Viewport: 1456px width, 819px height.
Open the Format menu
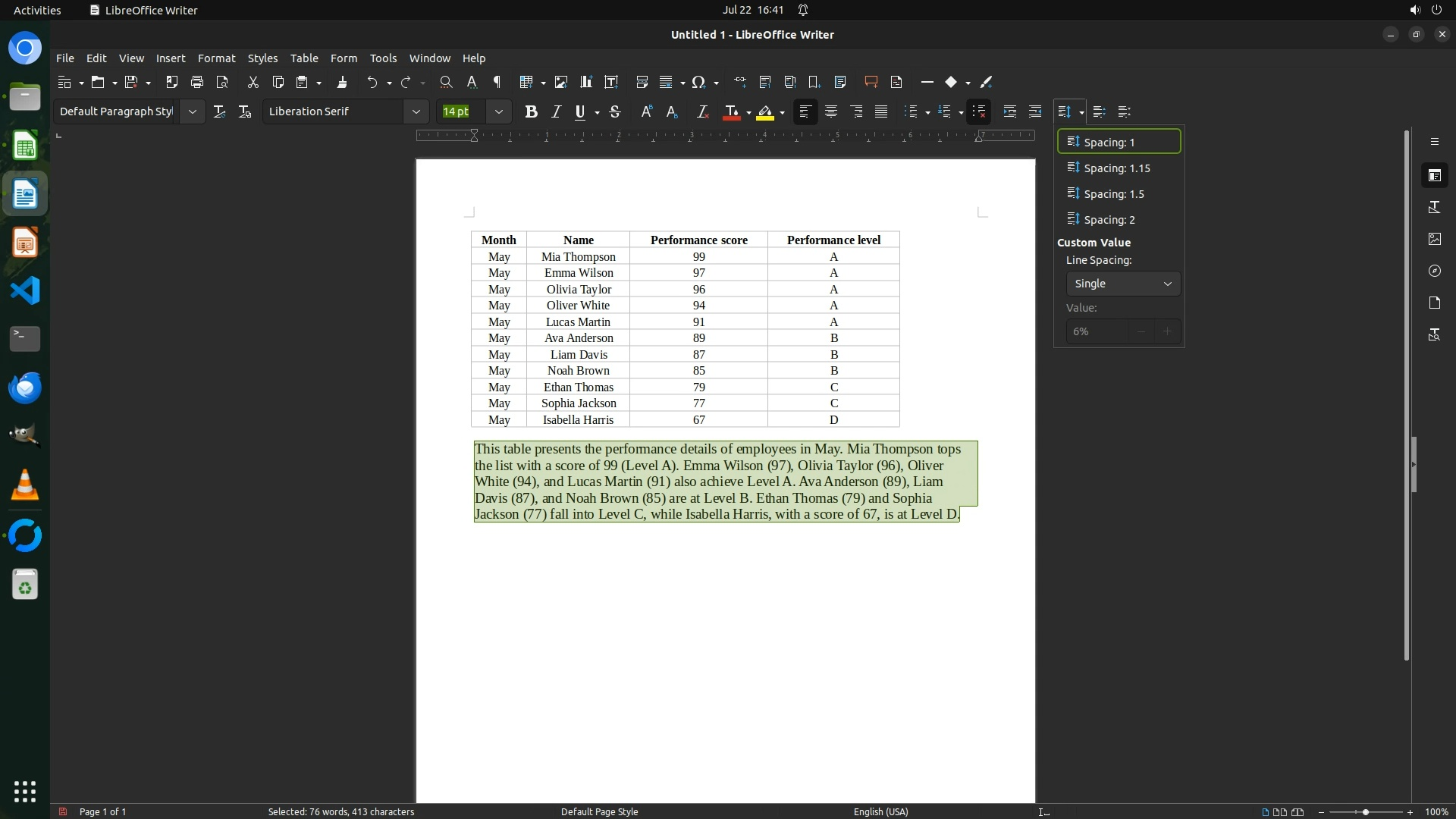216,58
